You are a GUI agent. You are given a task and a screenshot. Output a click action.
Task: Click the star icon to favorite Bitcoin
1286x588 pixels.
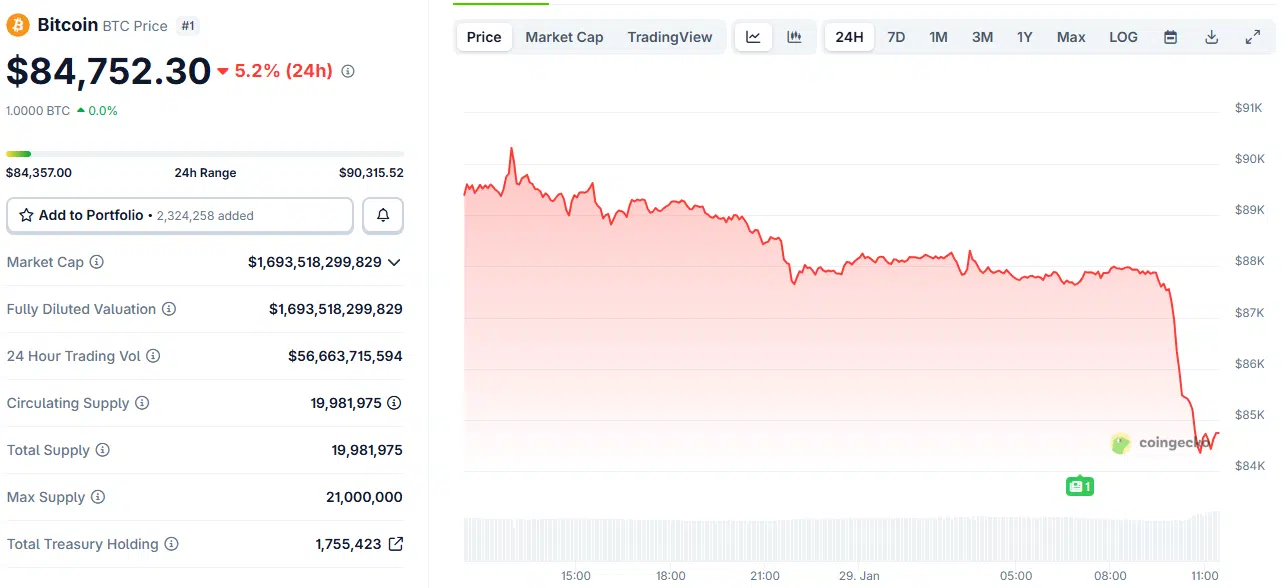(27, 215)
